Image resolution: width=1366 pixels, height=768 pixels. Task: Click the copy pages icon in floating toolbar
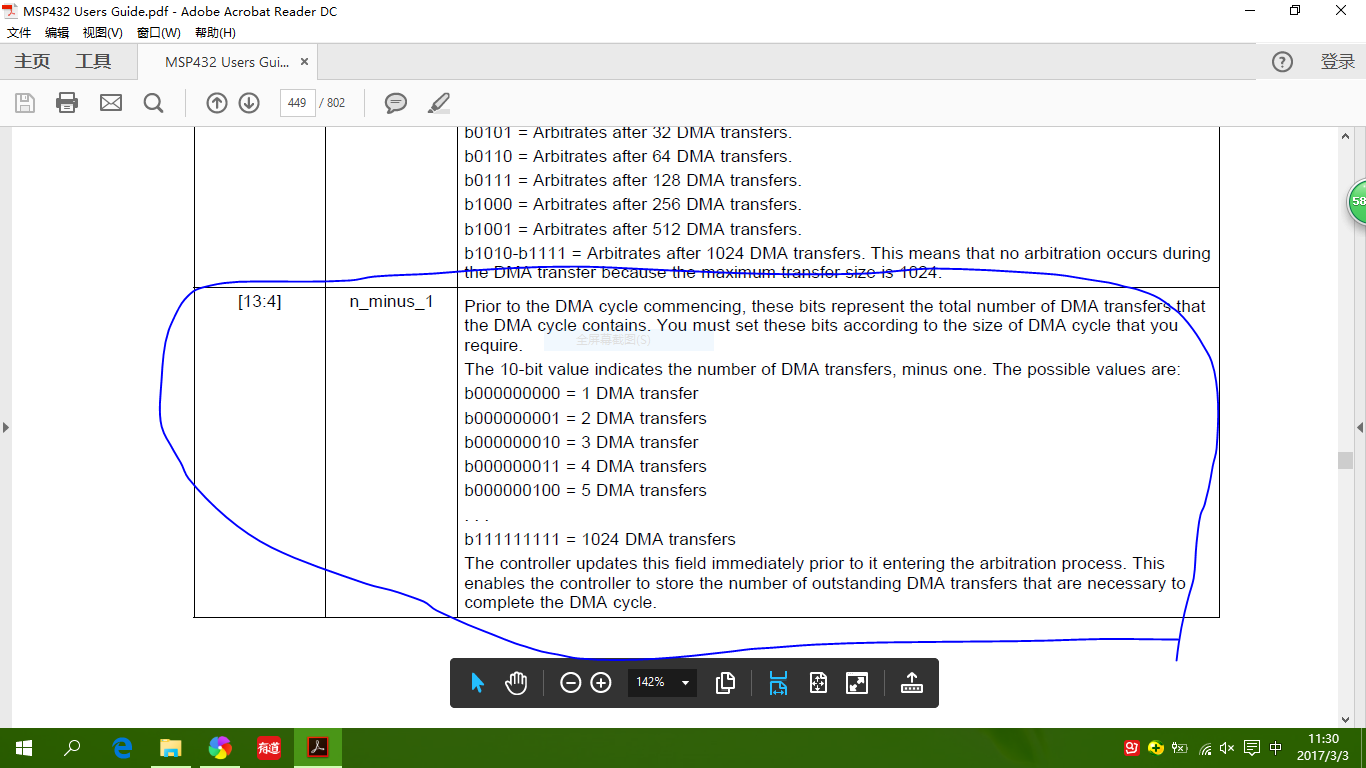[726, 682]
